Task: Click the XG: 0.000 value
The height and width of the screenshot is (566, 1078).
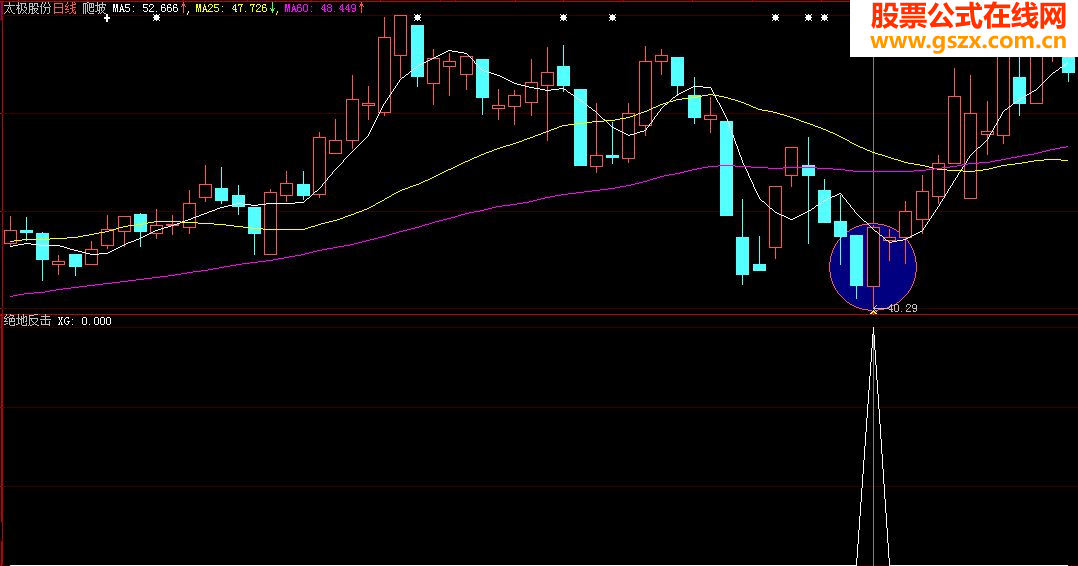Action: click(85, 321)
